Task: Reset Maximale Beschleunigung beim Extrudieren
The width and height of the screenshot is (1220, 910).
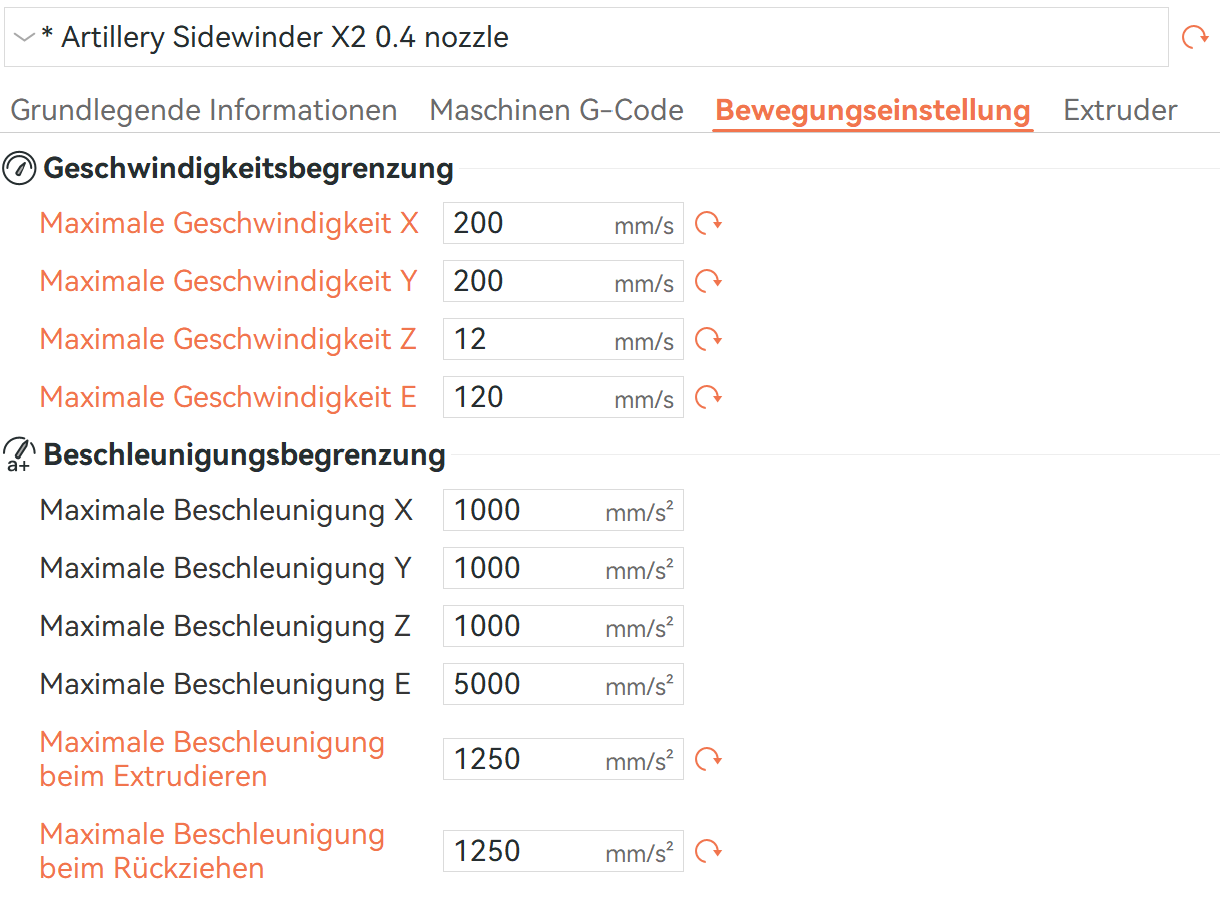Action: (x=708, y=758)
